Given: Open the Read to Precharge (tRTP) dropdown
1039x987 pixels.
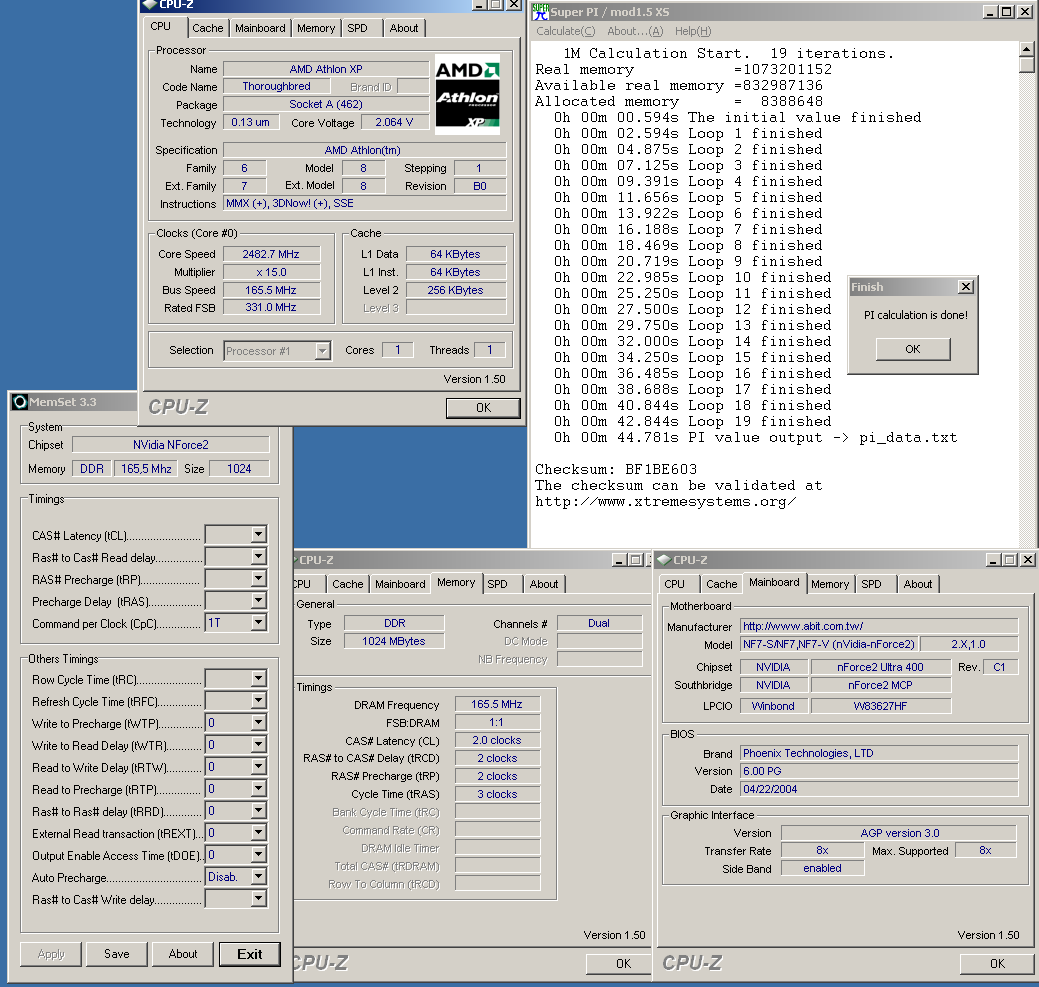Looking at the screenshot, I should coord(259,788).
